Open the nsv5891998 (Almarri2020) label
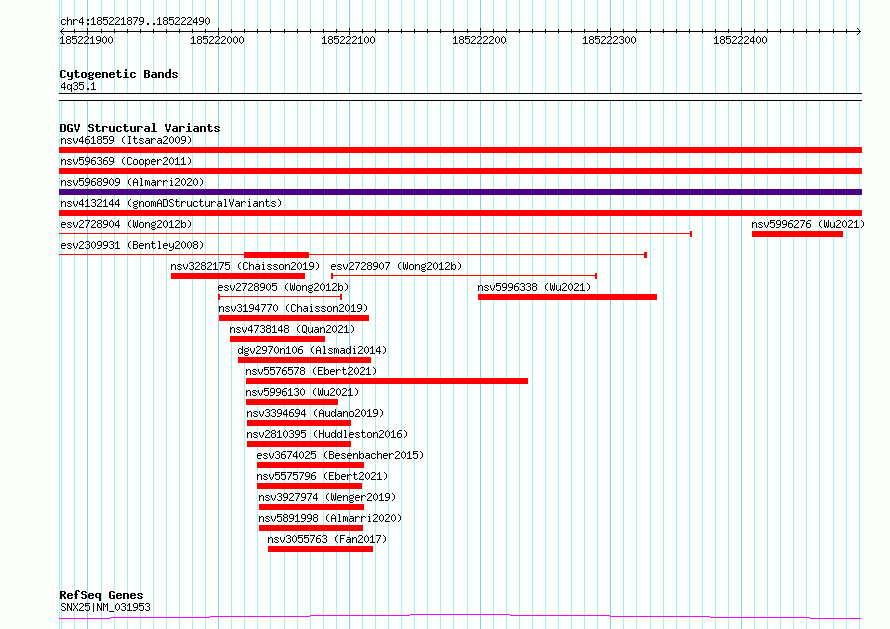890x629 pixels. (330, 518)
